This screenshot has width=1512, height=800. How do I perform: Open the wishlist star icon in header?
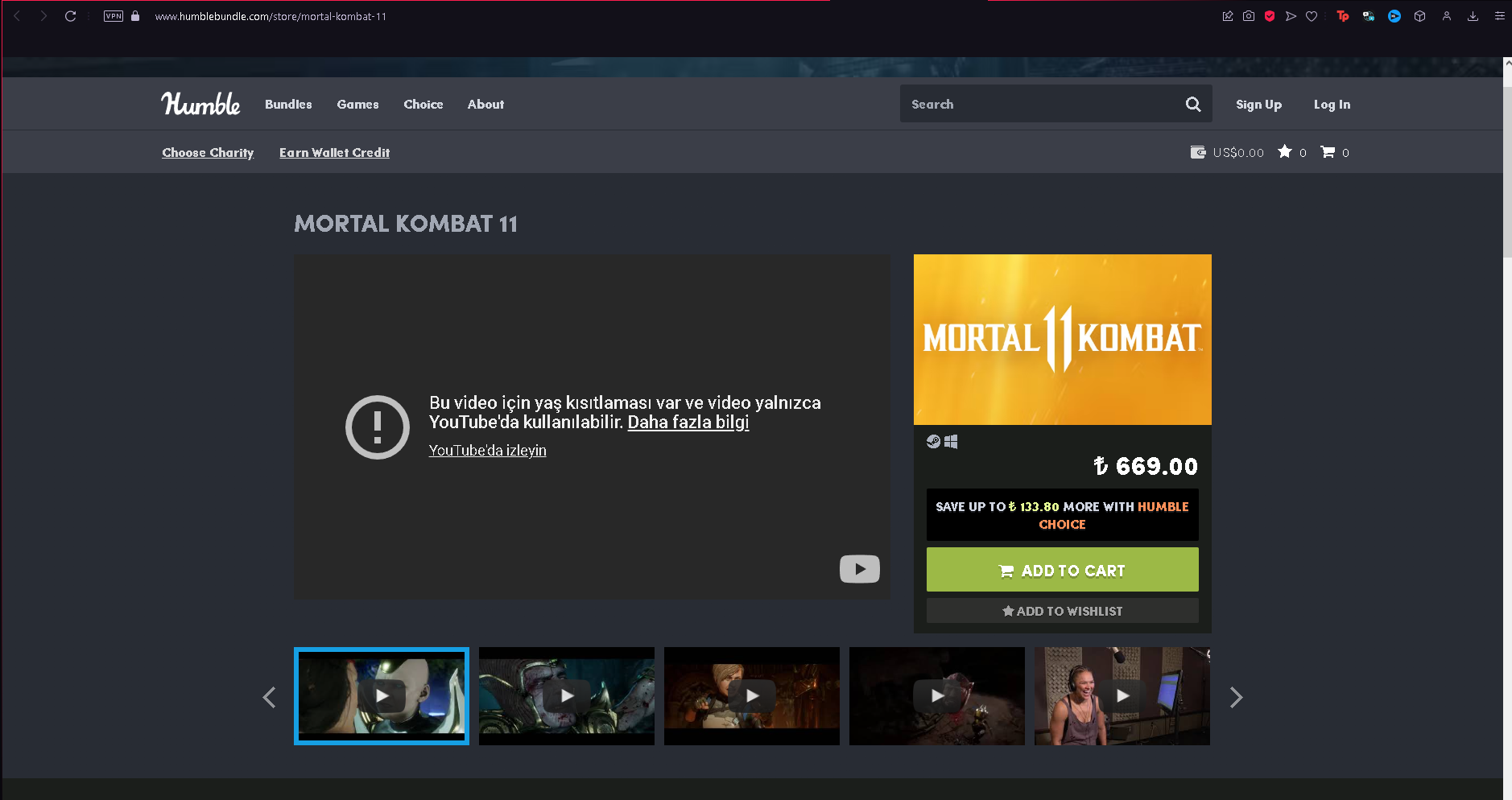pos(1285,151)
